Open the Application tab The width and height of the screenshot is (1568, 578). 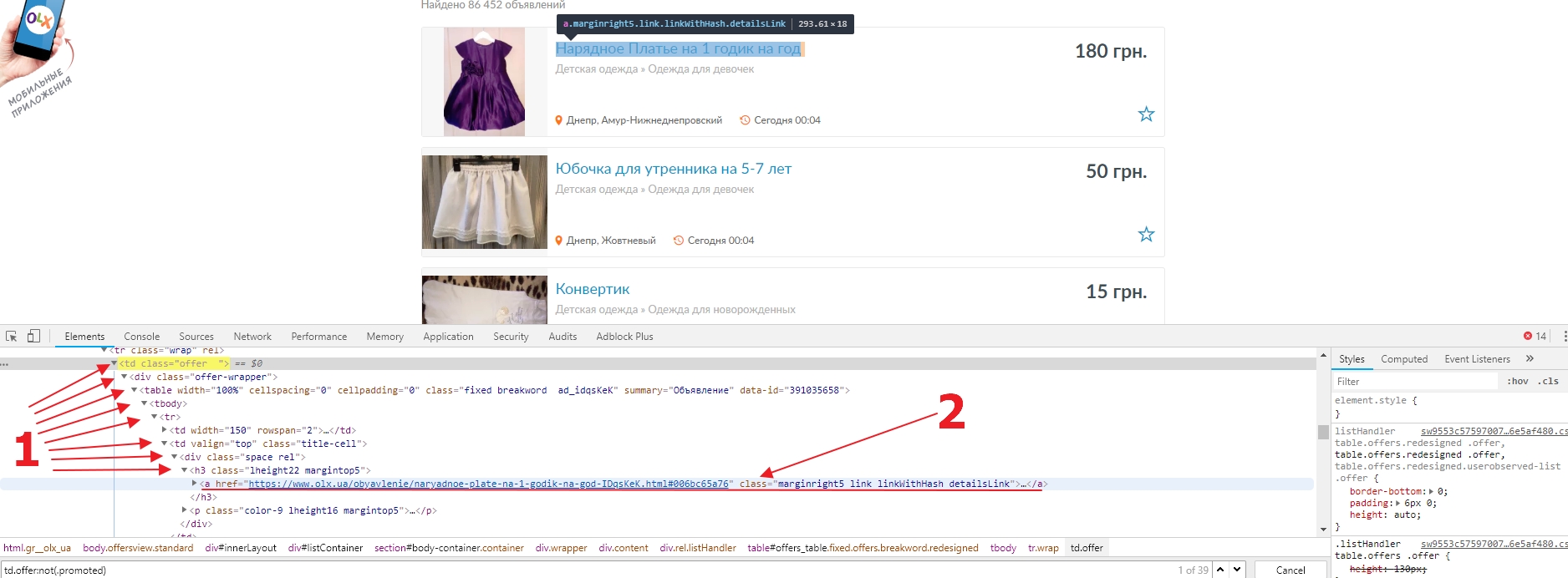(448, 336)
